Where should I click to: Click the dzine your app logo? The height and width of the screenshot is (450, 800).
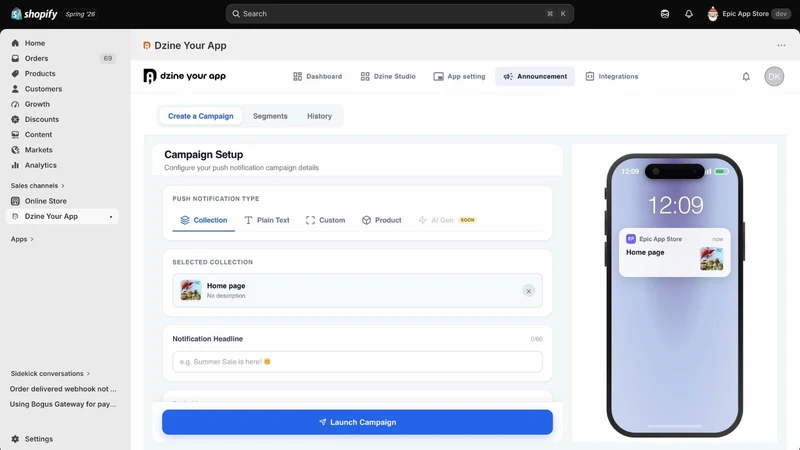185,76
